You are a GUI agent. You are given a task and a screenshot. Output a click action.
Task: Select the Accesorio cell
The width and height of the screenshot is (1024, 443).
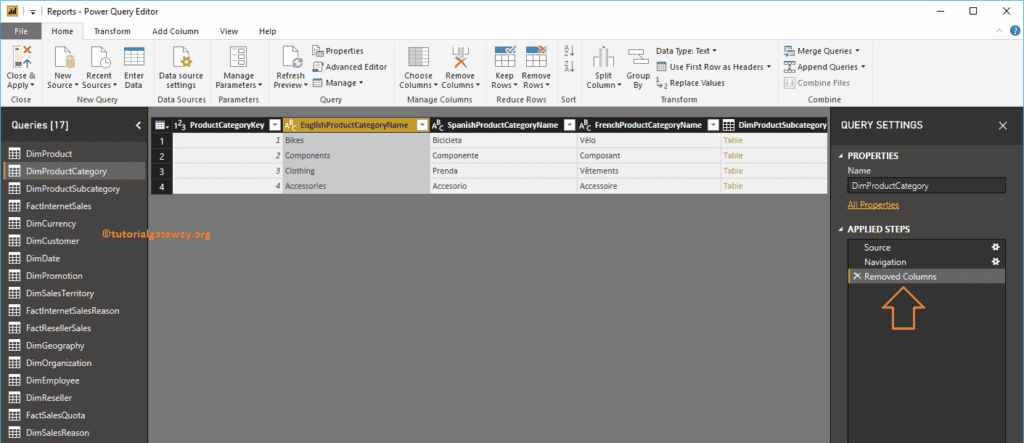[503, 186]
